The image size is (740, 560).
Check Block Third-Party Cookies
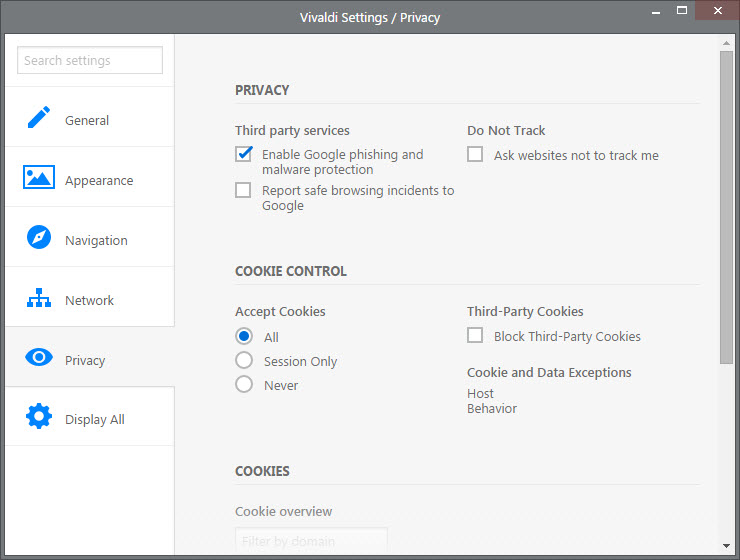coord(475,335)
